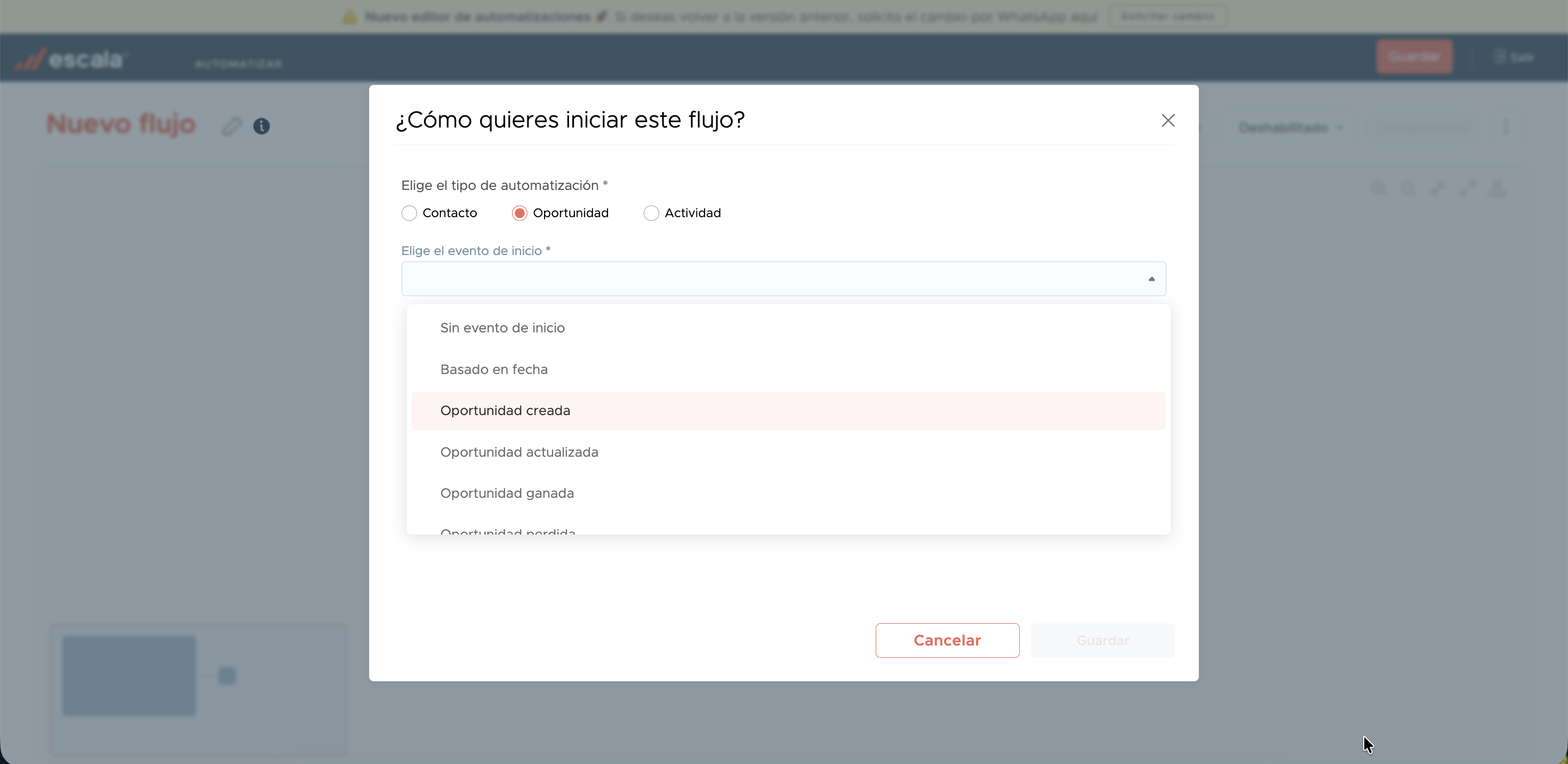The image size is (1568, 764).
Task: Click the info icon next to Nuevo flujo
Action: [261, 126]
